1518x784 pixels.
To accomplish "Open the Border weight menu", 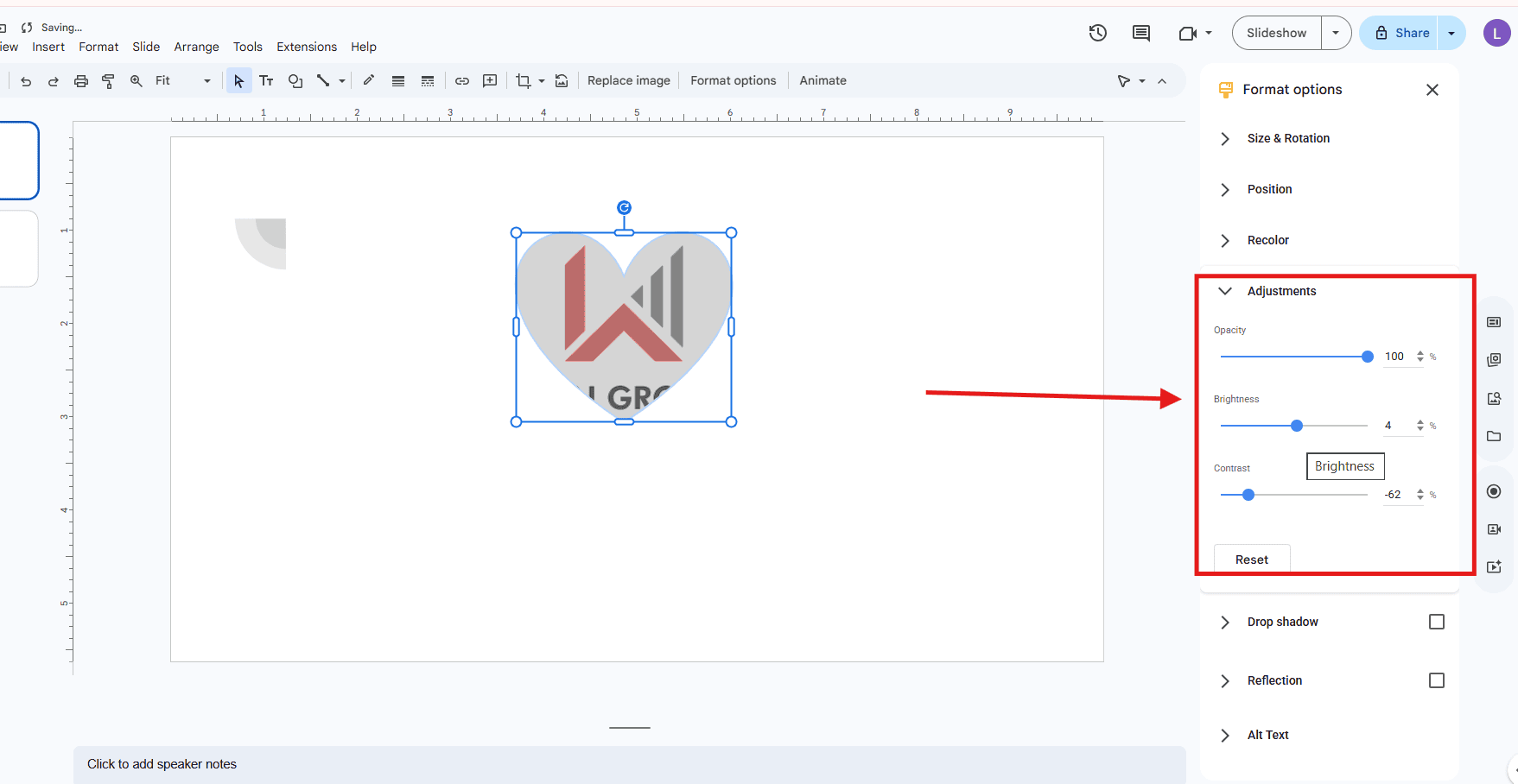I will [x=398, y=81].
